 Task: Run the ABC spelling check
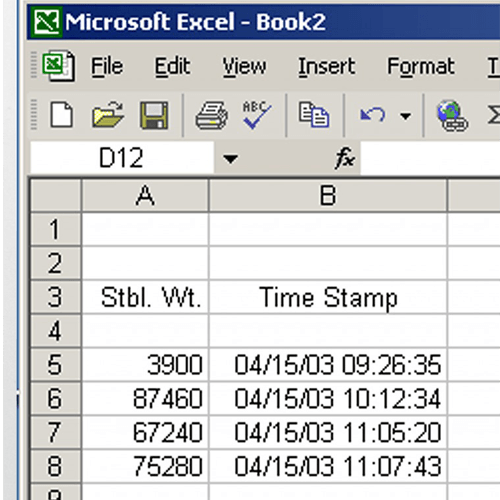(256, 115)
